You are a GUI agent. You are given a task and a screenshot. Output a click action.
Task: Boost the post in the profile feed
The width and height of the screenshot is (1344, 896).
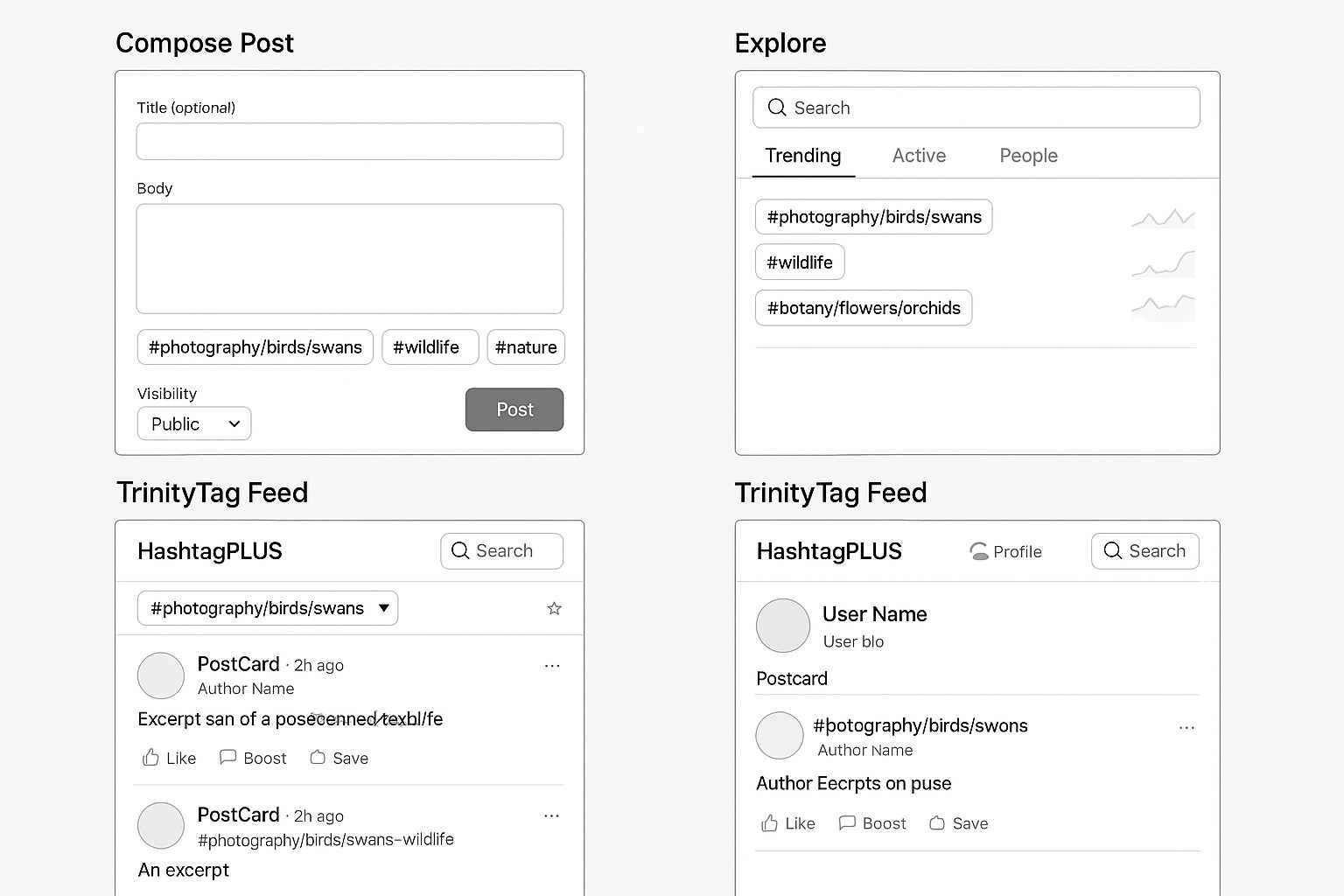coord(871,823)
